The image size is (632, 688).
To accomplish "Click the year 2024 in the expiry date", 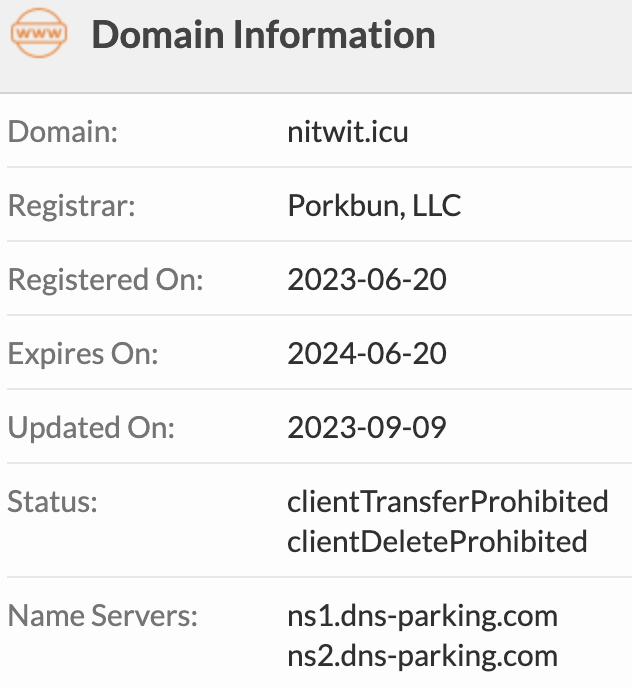I will click(314, 354).
